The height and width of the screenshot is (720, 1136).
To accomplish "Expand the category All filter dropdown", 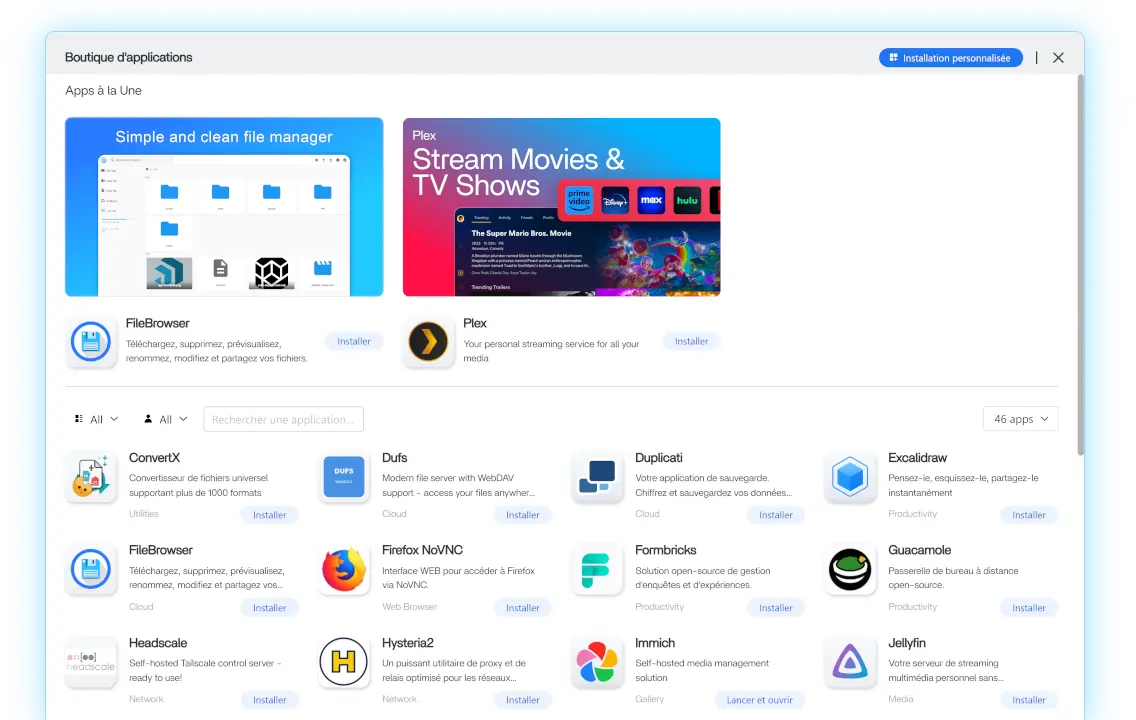I will point(97,419).
